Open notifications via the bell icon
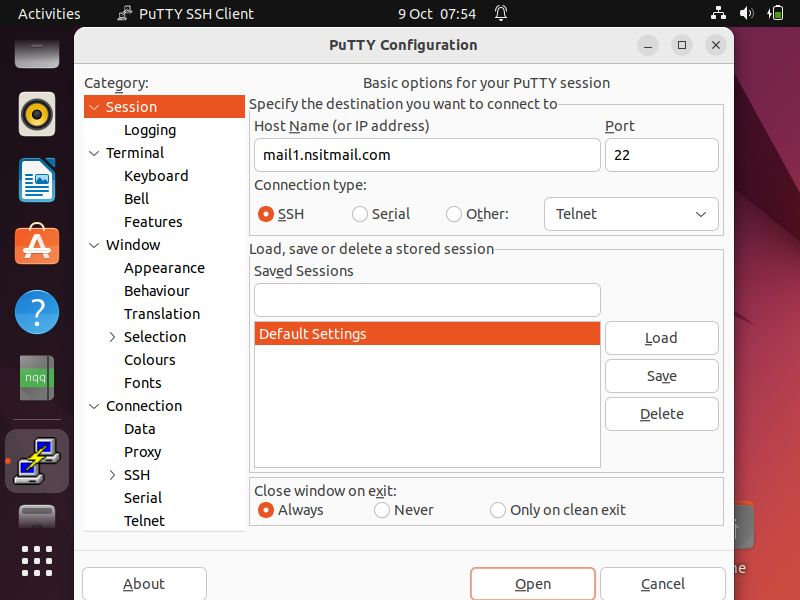Screen dimensions: 800x600 (x=499, y=14)
